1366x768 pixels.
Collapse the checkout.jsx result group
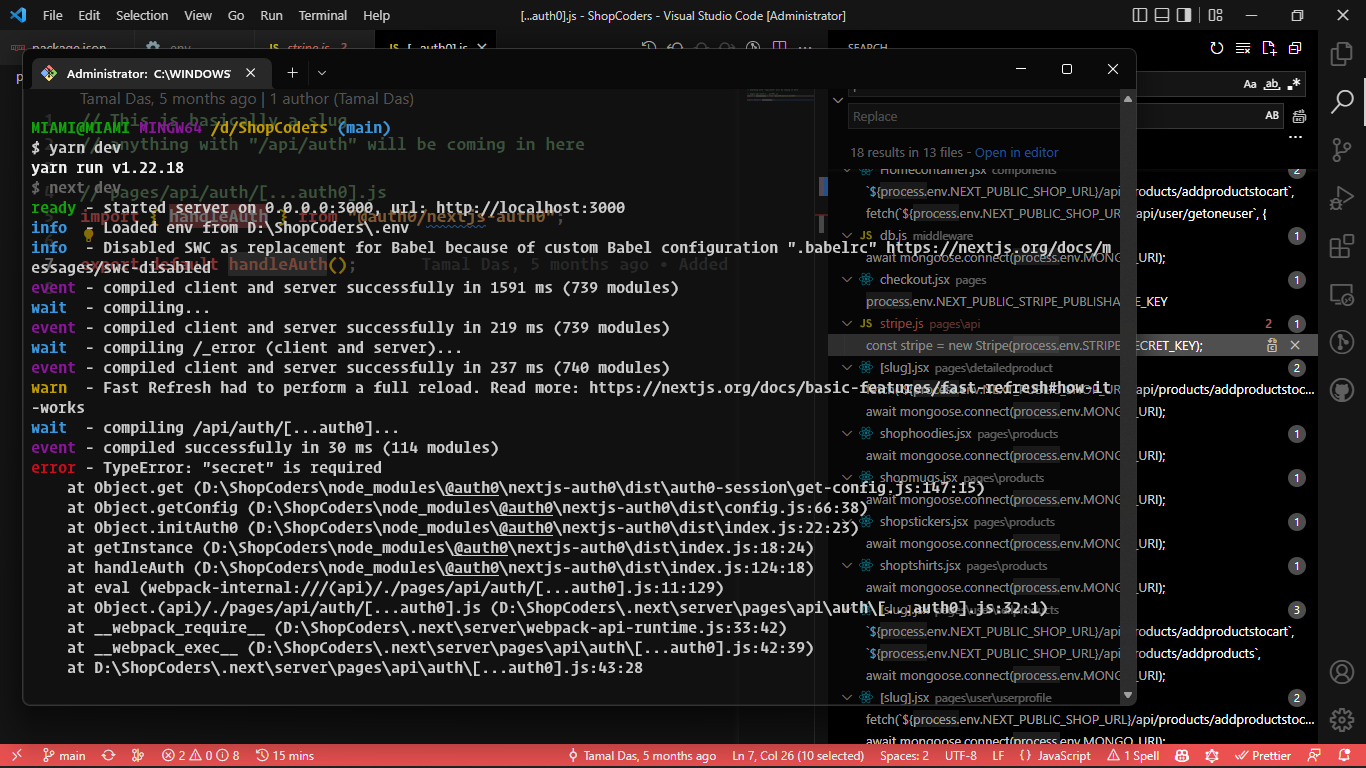(x=847, y=280)
